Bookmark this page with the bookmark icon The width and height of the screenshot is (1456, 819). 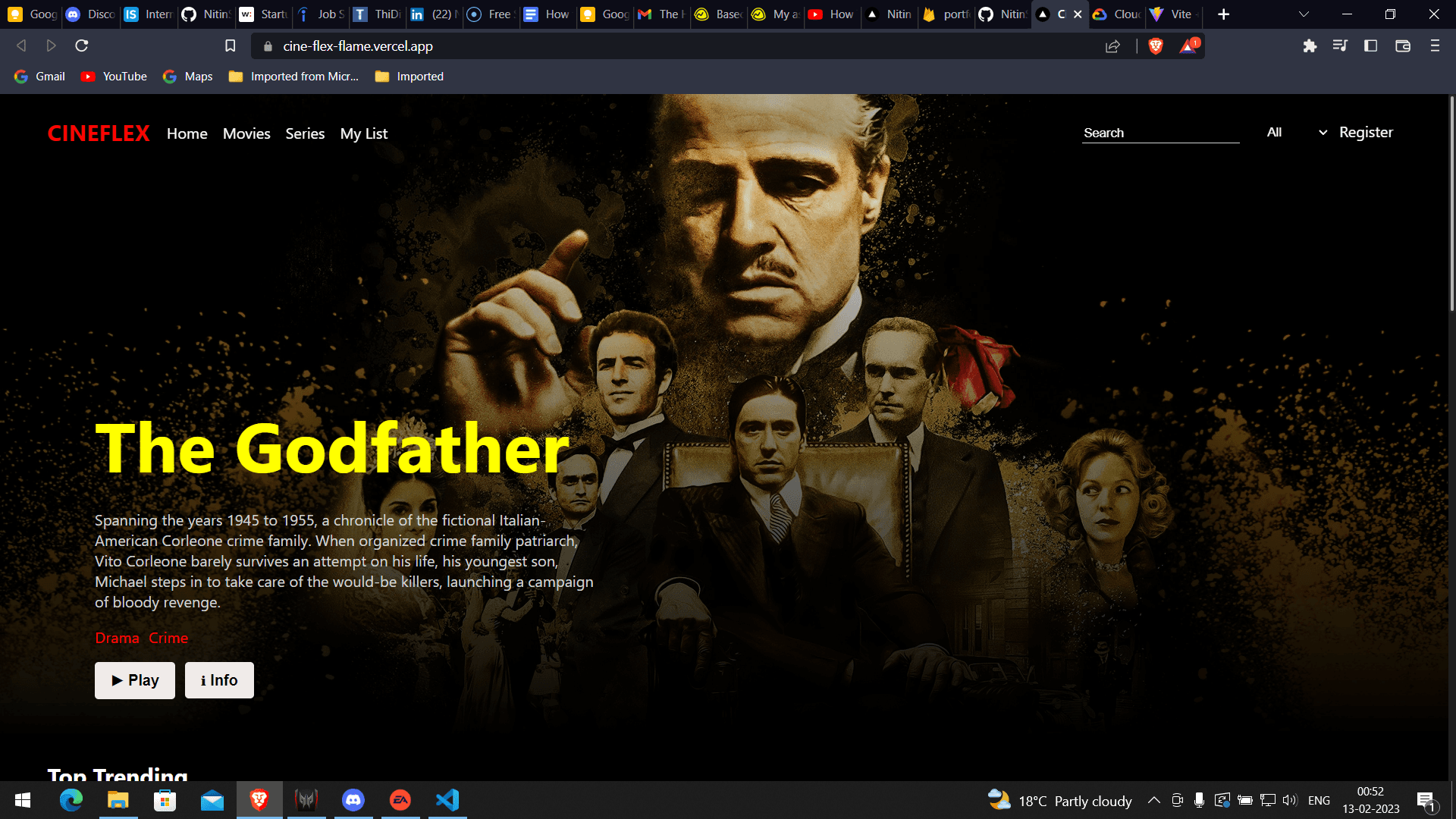coord(231,46)
